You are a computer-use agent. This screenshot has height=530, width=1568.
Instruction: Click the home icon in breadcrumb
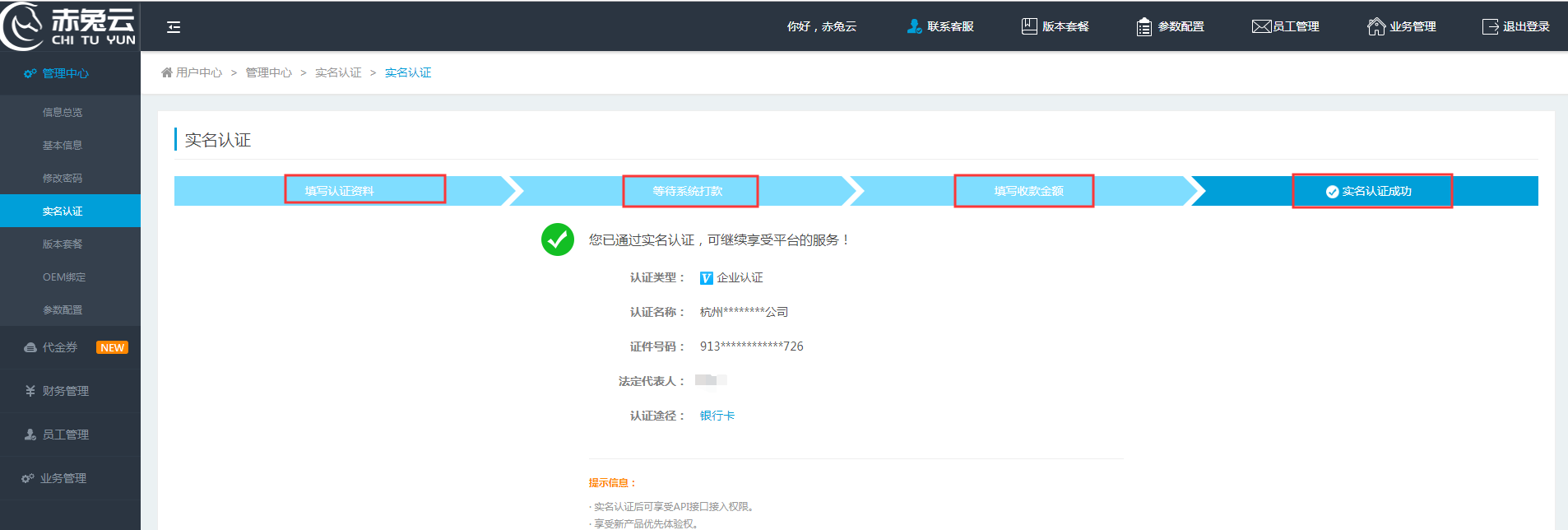167,72
